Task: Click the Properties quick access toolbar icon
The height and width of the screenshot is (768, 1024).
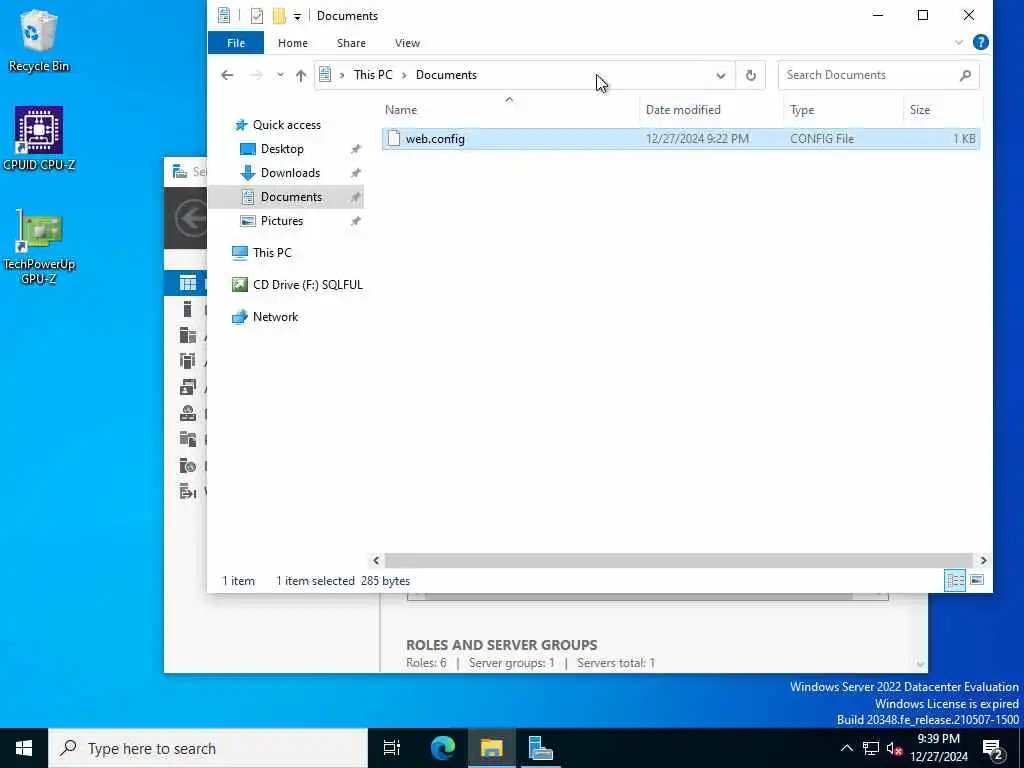Action: [257, 16]
